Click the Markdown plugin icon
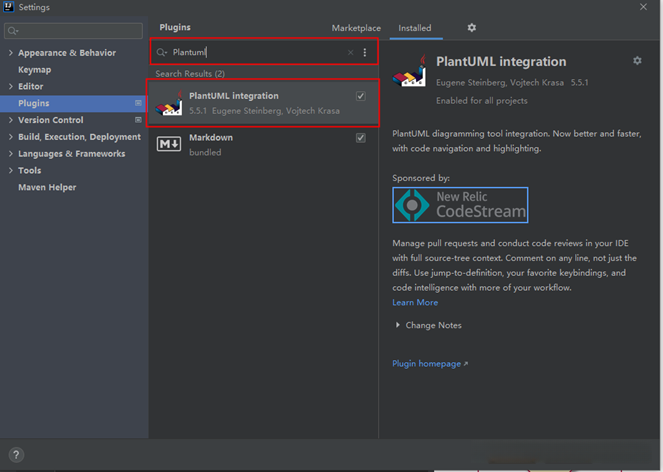The height and width of the screenshot is (472, 663). [x=170, y=145]
